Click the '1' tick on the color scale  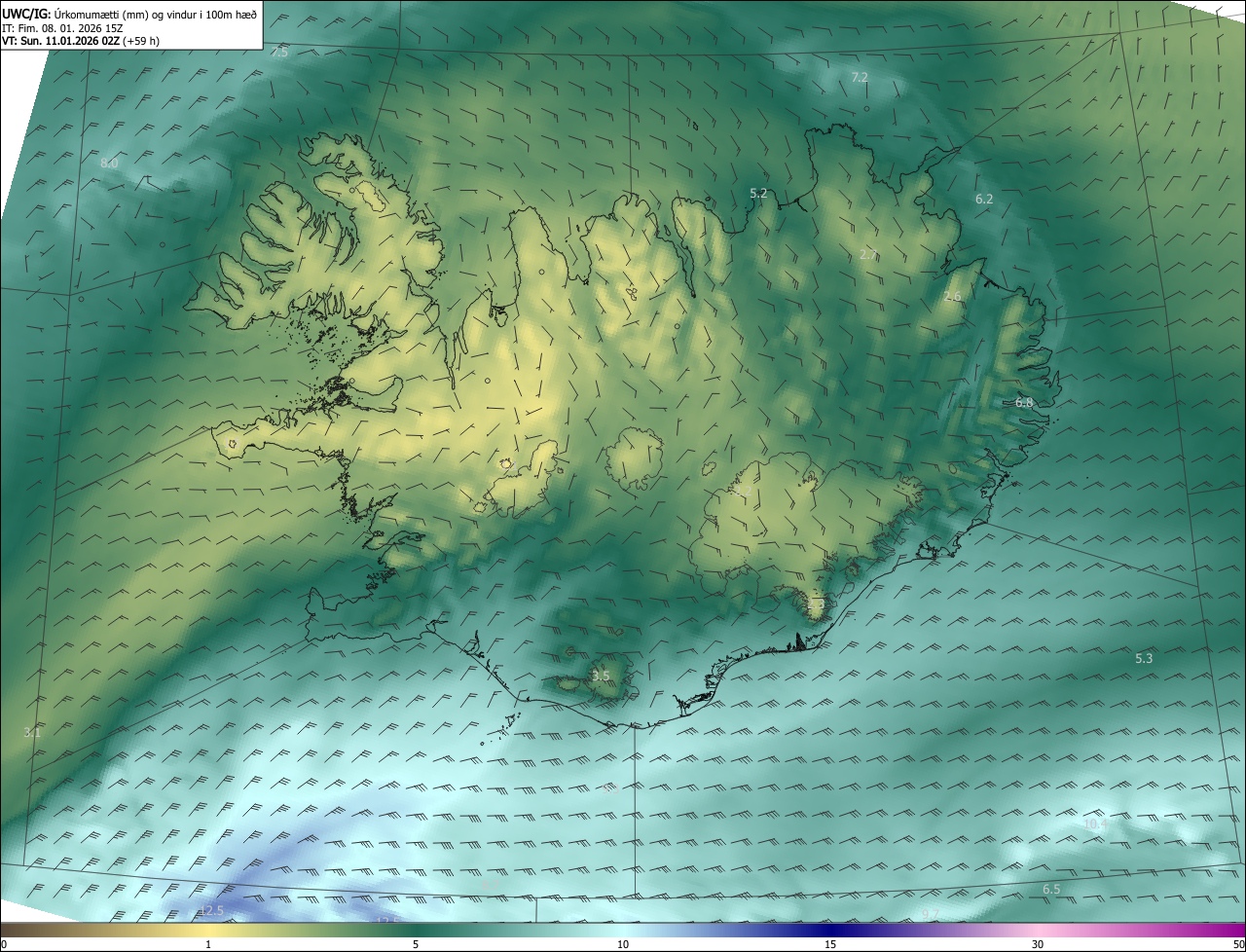click(x=208, y=944)
